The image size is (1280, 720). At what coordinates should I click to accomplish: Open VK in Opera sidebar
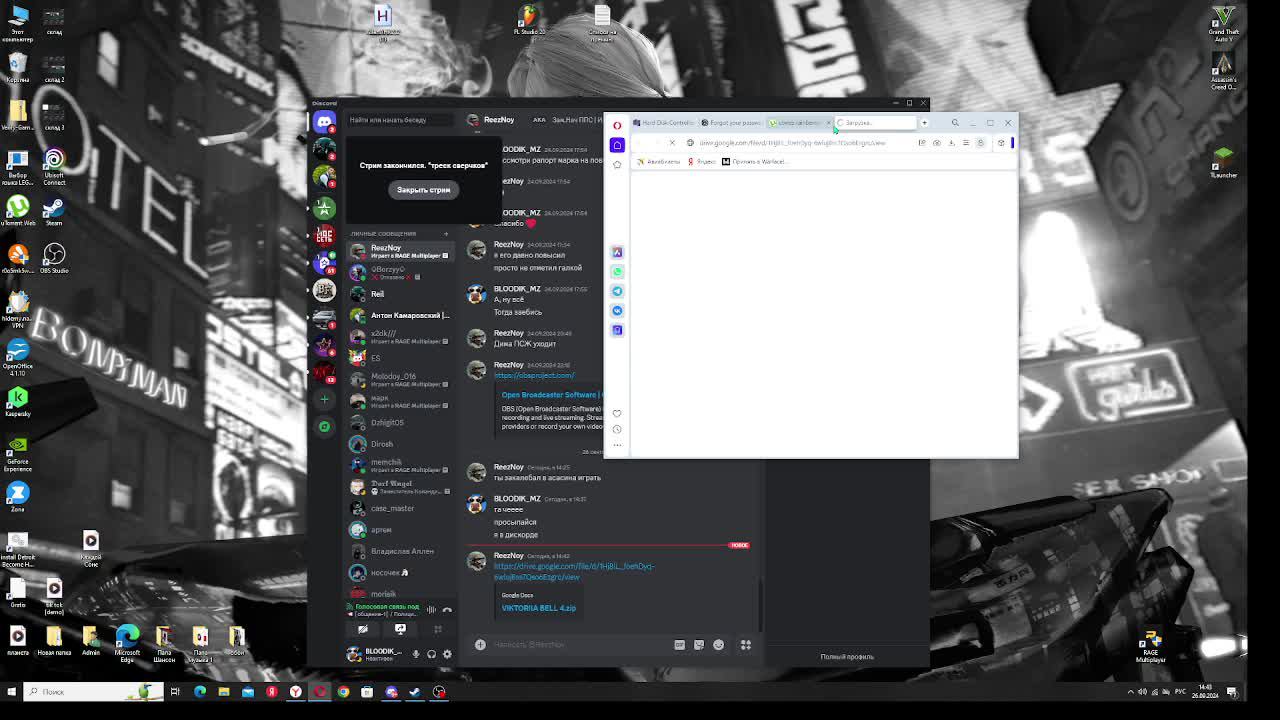click(617, 310)
